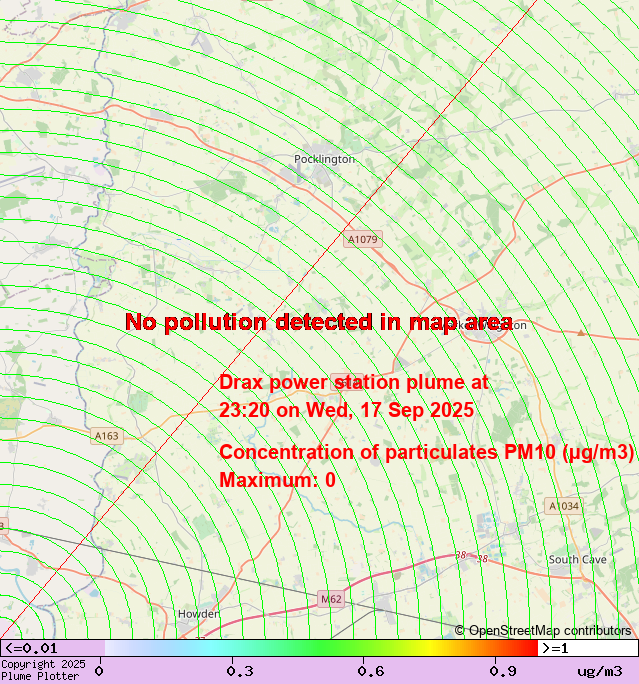Click the red '38' junction number on the left

(x=461, y=555)
